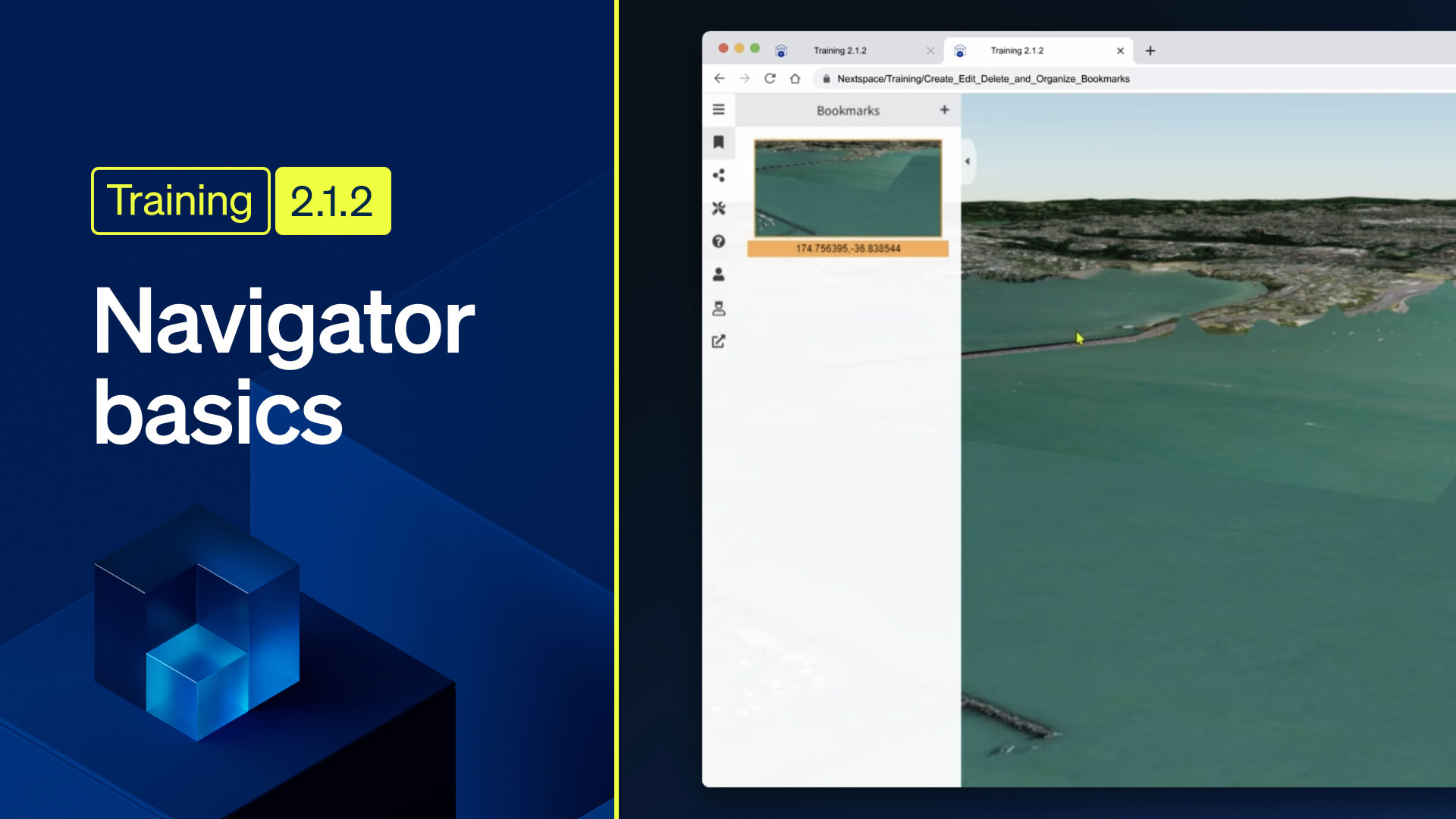Select the Bookmarks sidebar icon

click(x=718, y=142)
